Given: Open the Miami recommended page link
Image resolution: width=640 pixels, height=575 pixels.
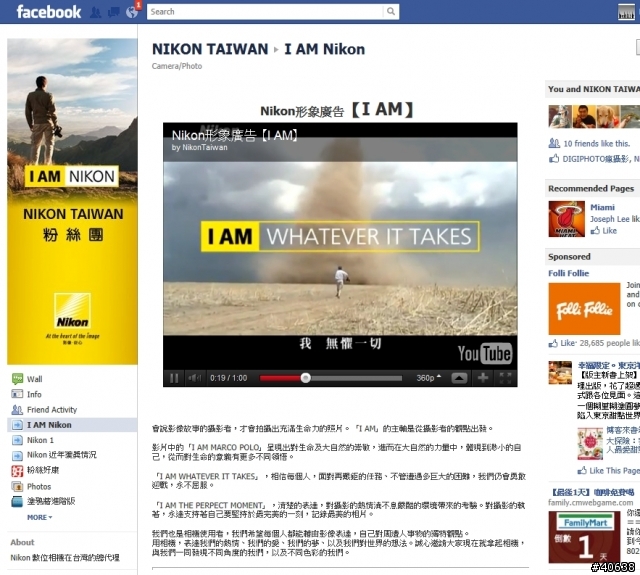Looking at the screenshot, I should pyautogui.click(x=602, y=207).
